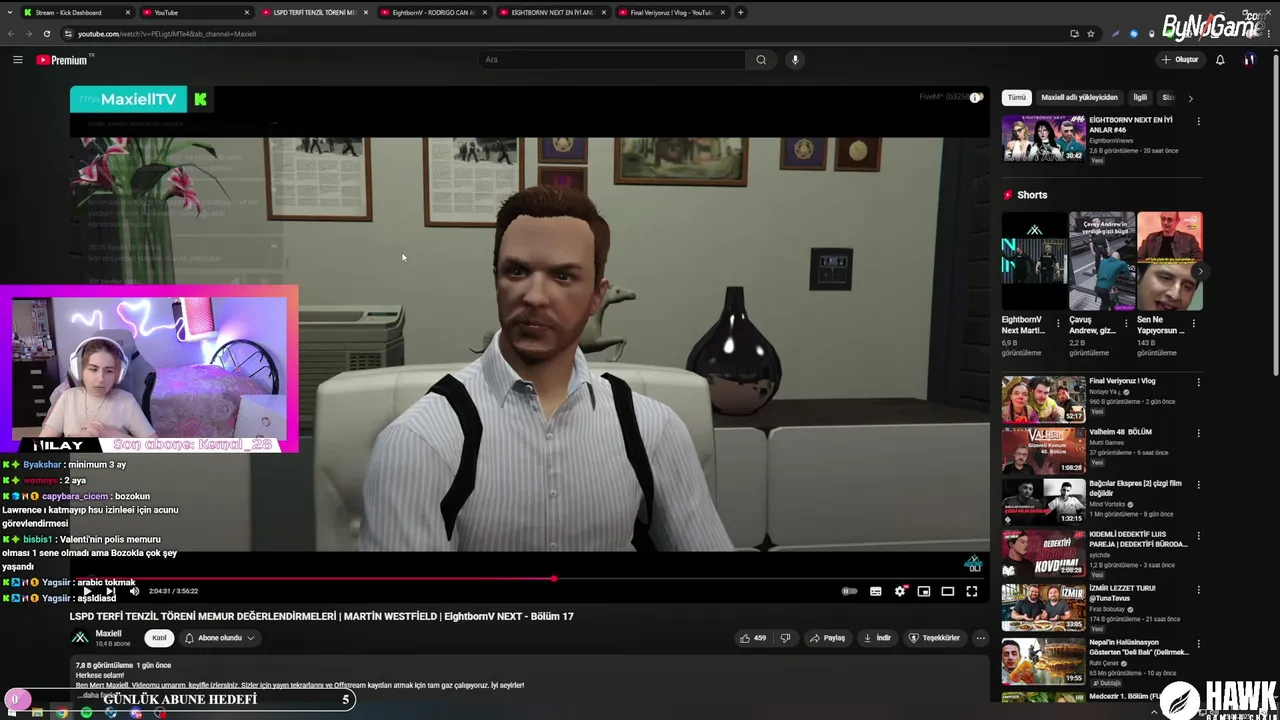Mute the video volume speaker icon
This screenshot has height=720, width=1280.
click(134, 591)
